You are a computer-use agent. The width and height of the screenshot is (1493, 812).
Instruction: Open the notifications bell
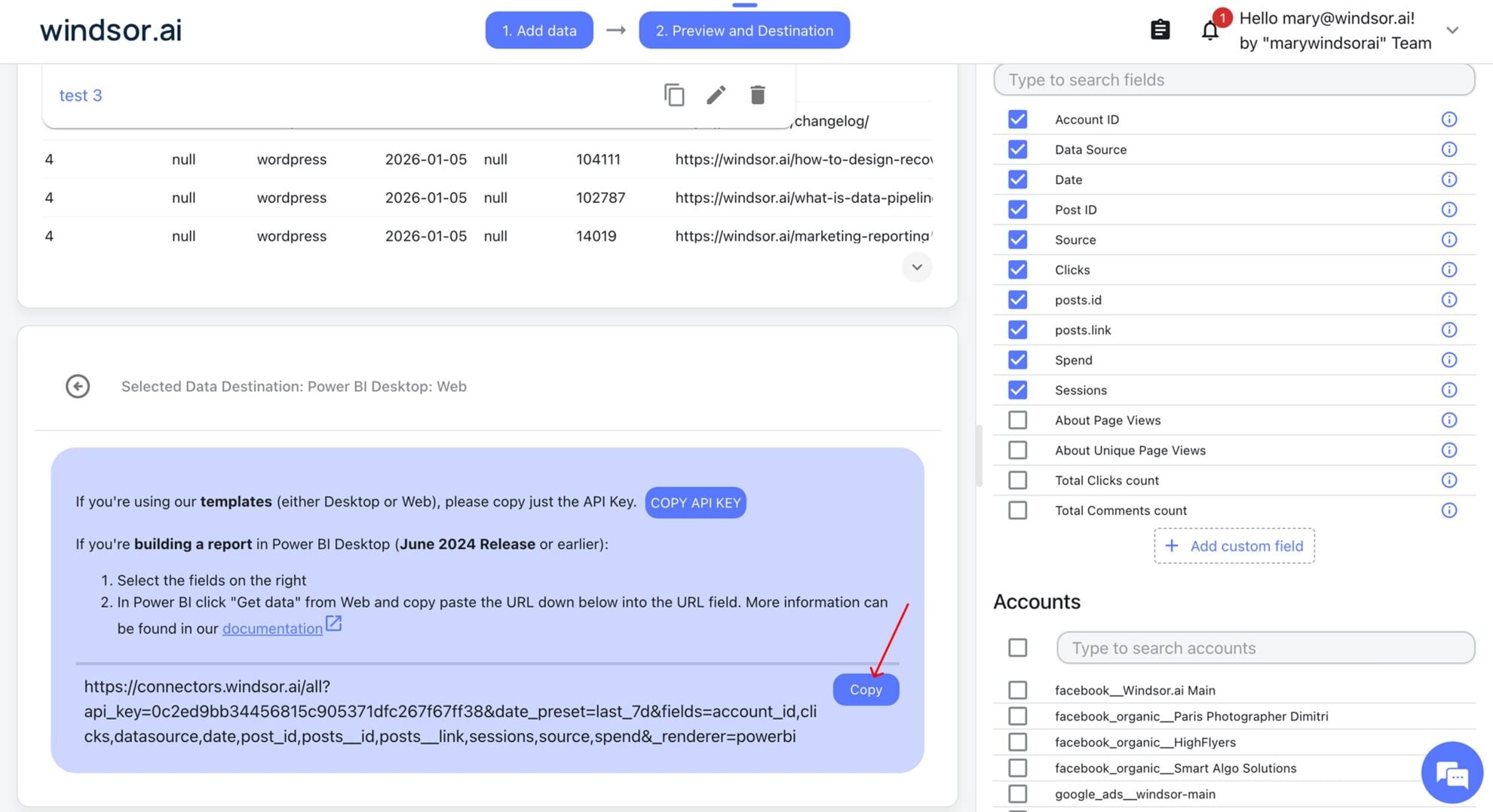click(1209, 31)
